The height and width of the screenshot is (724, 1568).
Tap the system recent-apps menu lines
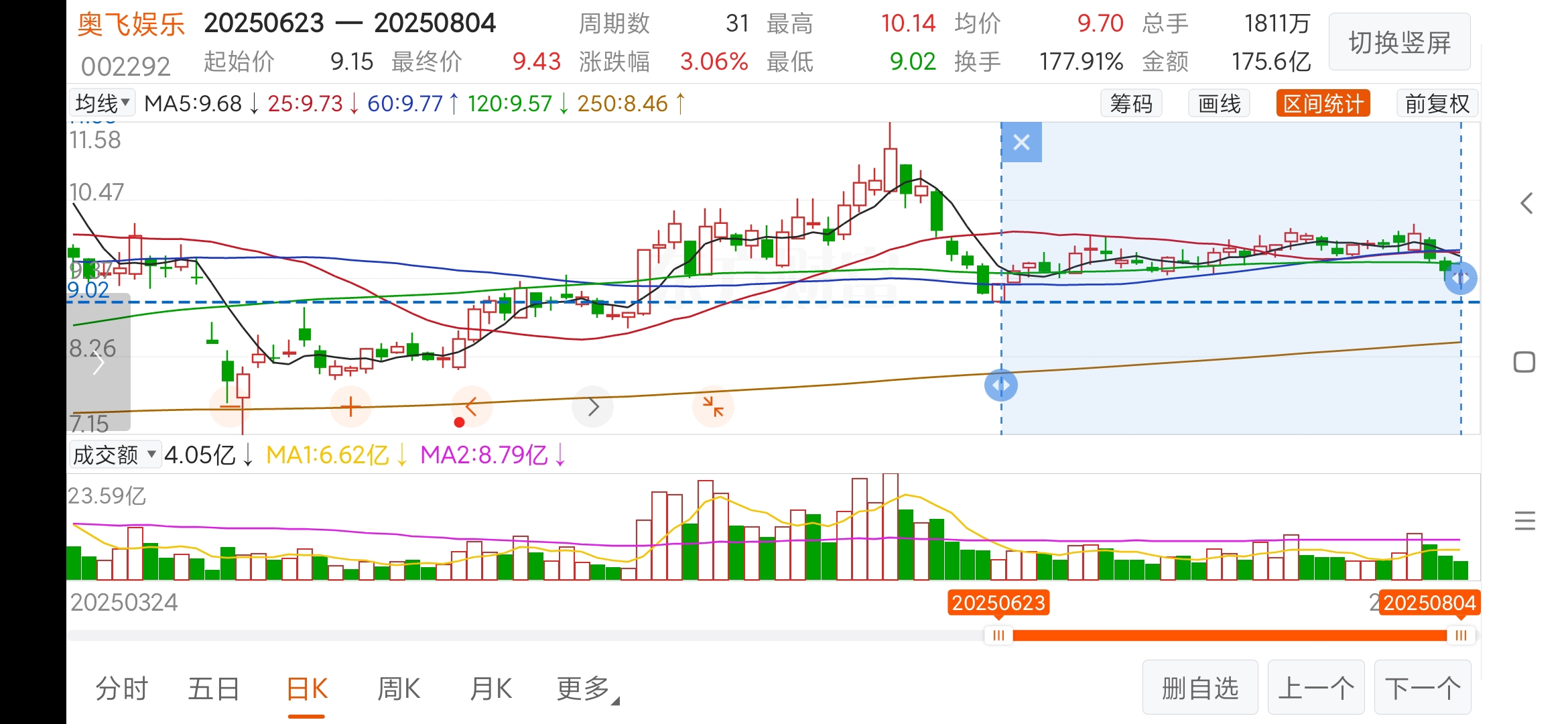tap(1524, 521)
